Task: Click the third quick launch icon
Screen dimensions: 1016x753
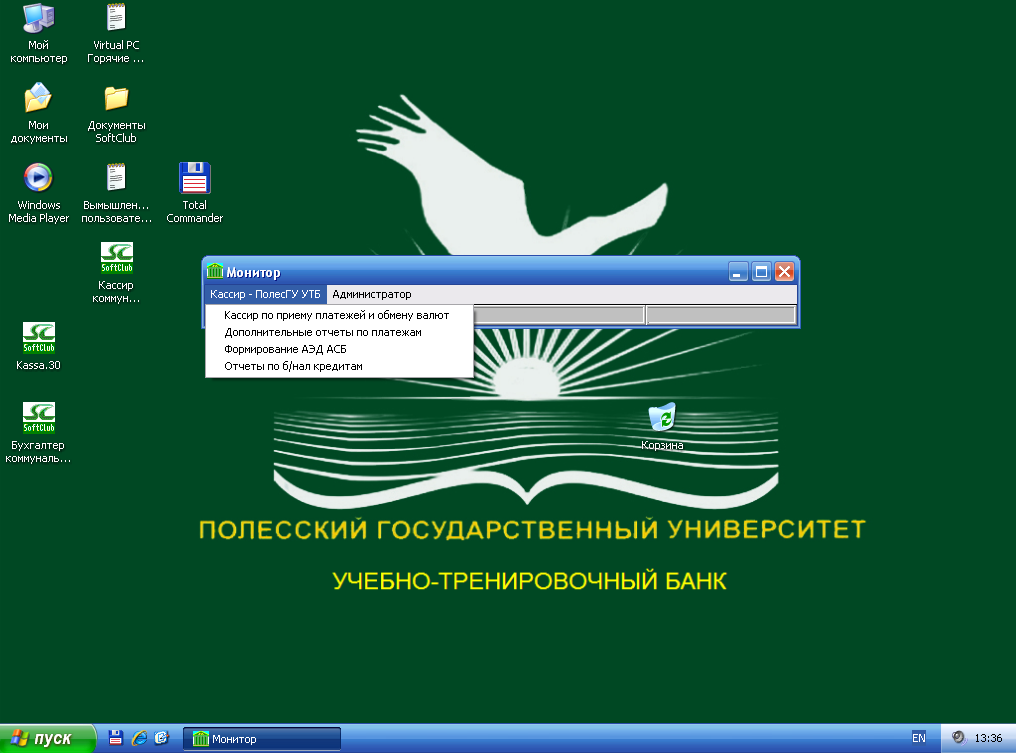Action: (x=161, y=737)
